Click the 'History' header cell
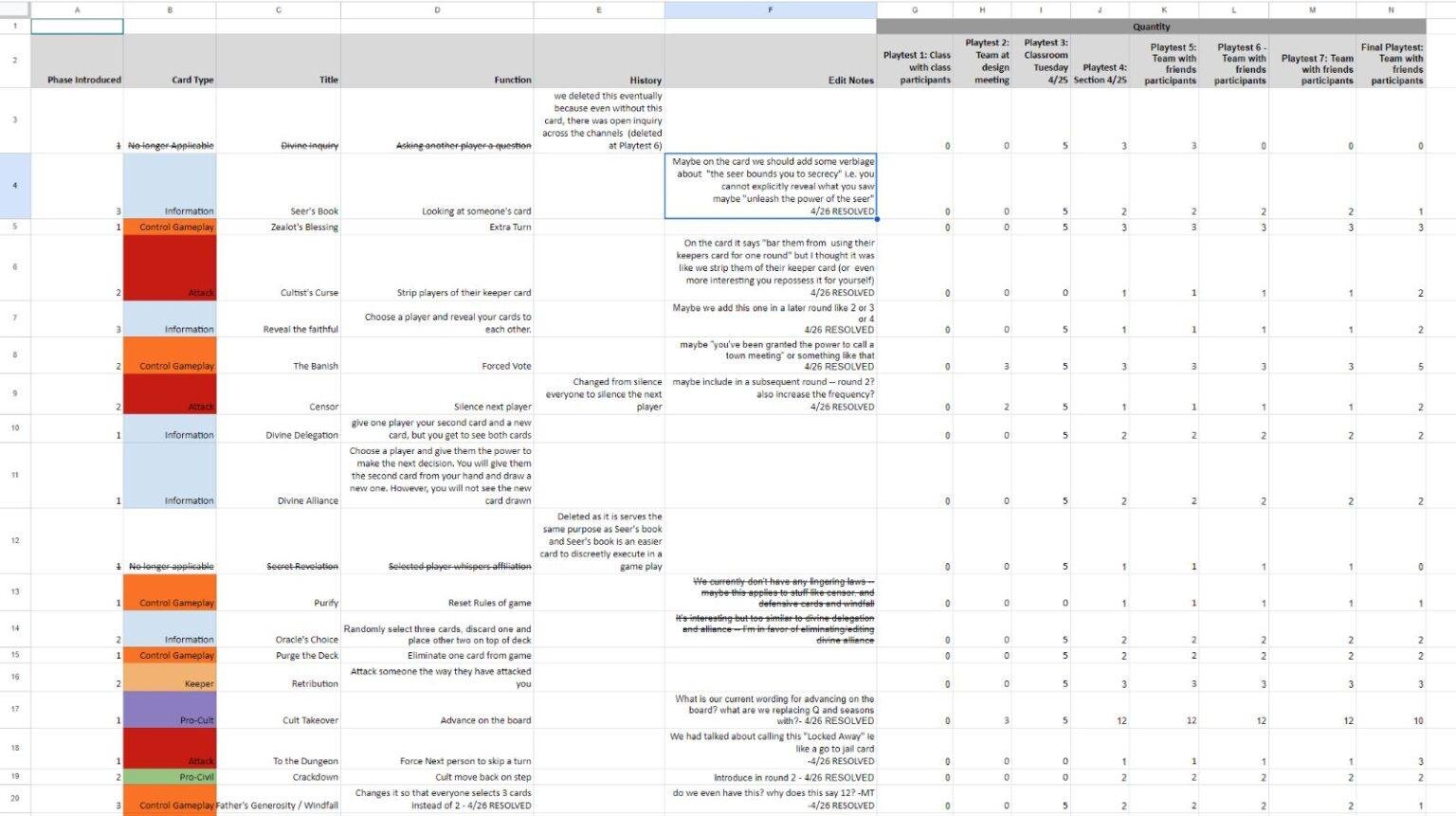Screen dimensions: 1456x816 (599, 61)
